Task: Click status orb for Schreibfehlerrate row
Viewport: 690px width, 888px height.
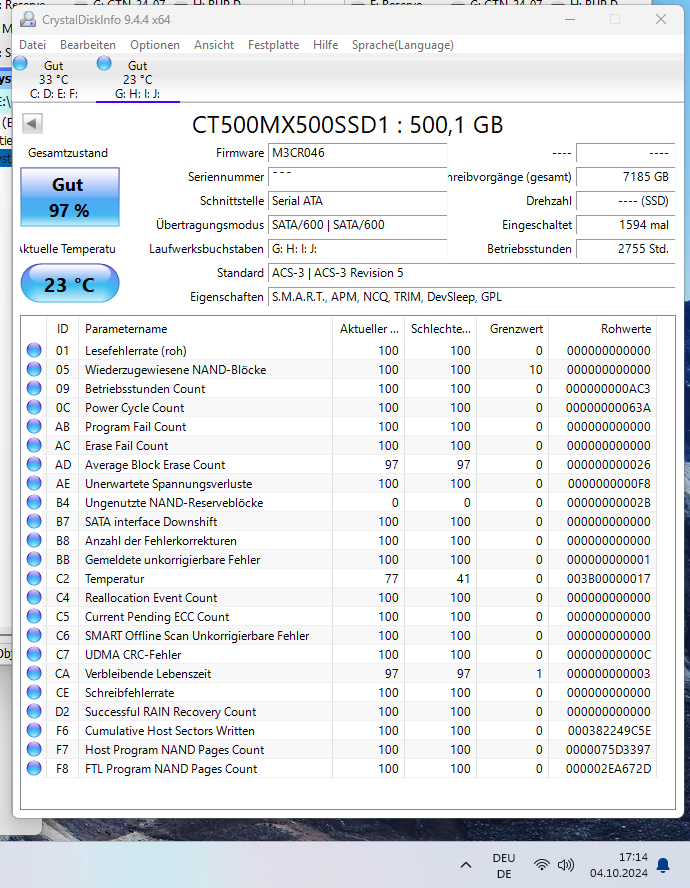Action: [34, 692]
